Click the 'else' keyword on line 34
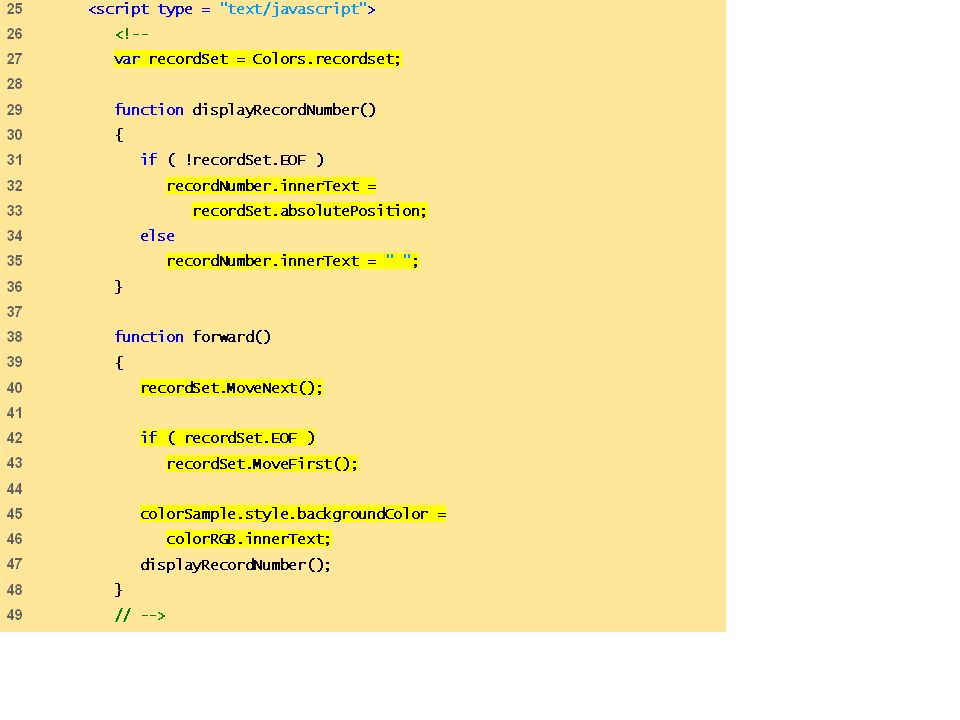The width and height of the screenshot is (960, 720). click(157, 236)
